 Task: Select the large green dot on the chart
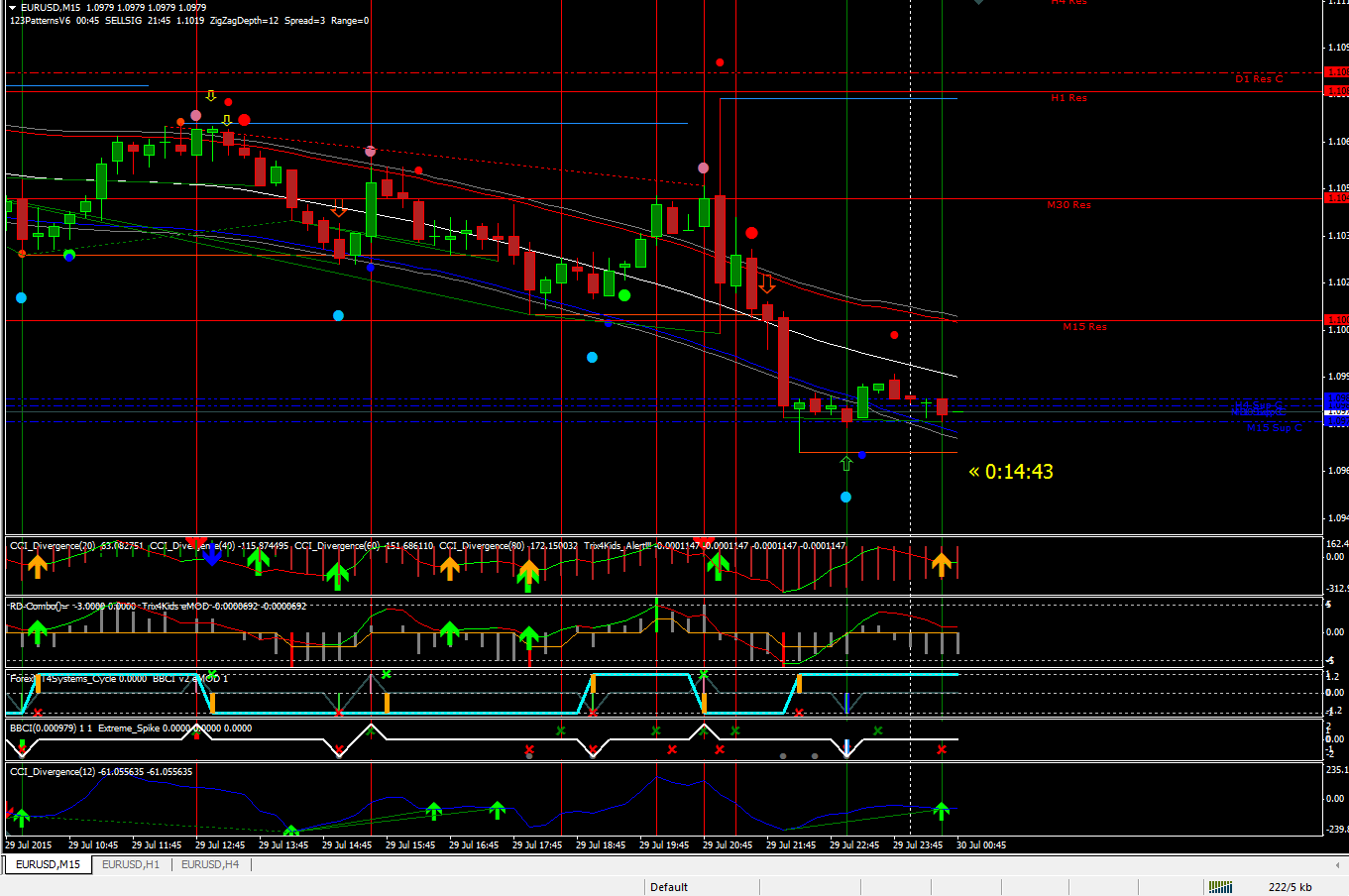(624, 295)
